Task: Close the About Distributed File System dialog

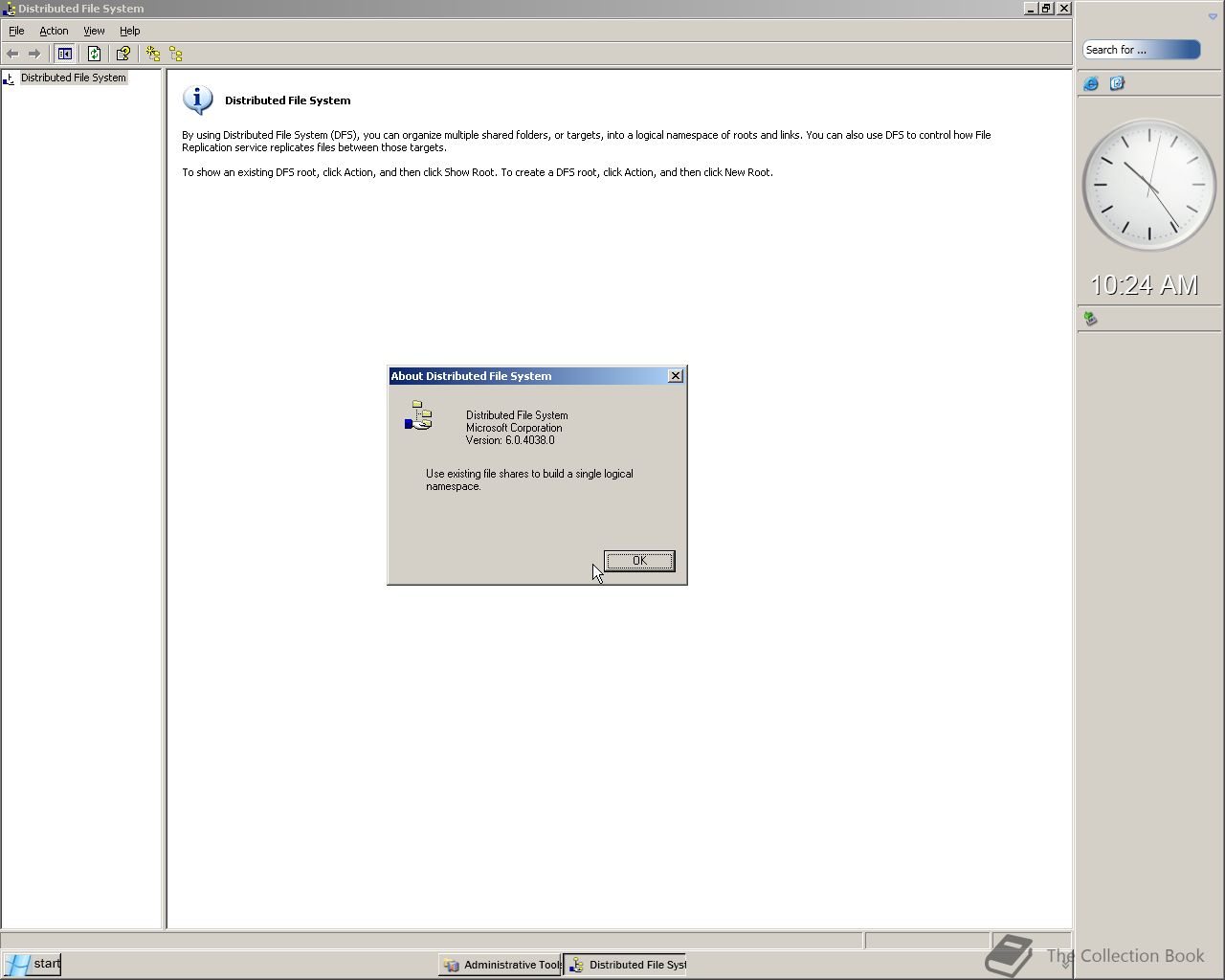Action: click(676, 376)
